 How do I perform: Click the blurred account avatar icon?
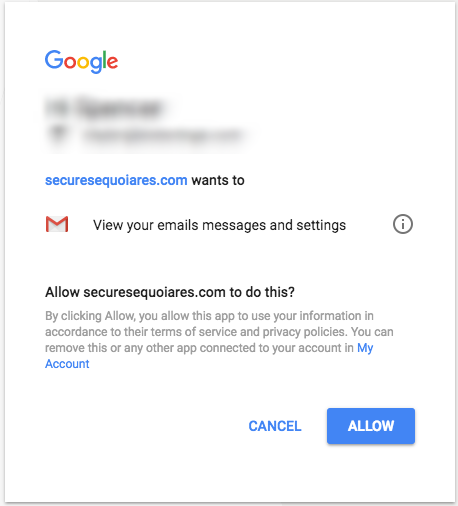pyautogui.click(x=58, y=134)
